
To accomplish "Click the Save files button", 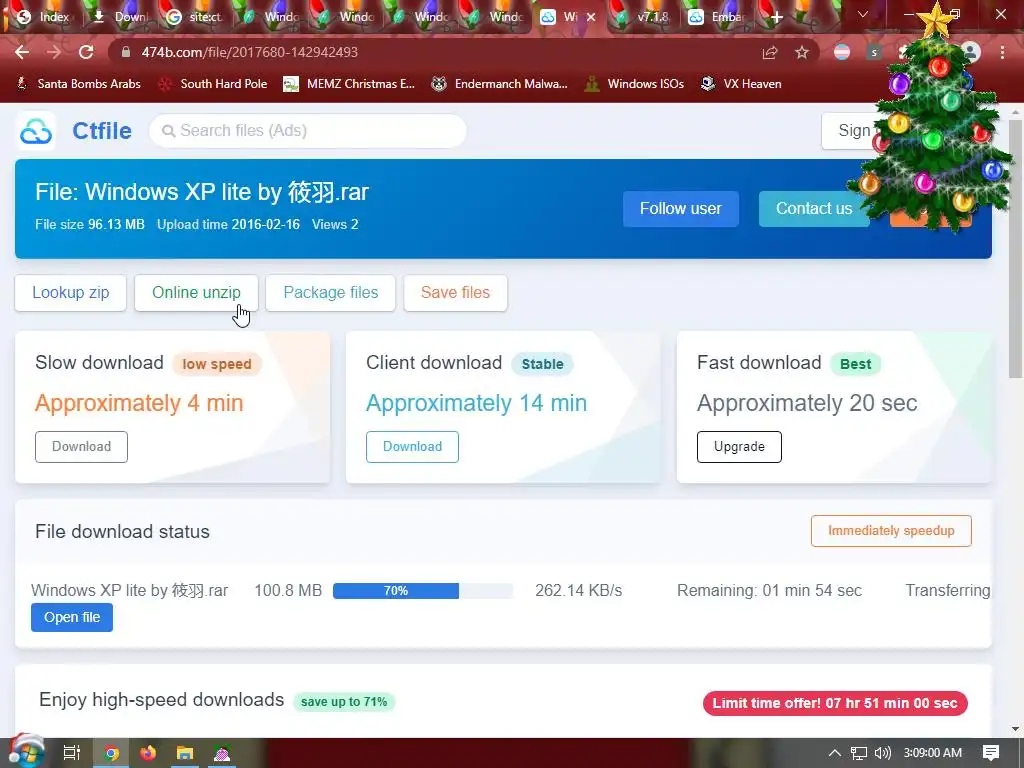I will pos(455,293).
